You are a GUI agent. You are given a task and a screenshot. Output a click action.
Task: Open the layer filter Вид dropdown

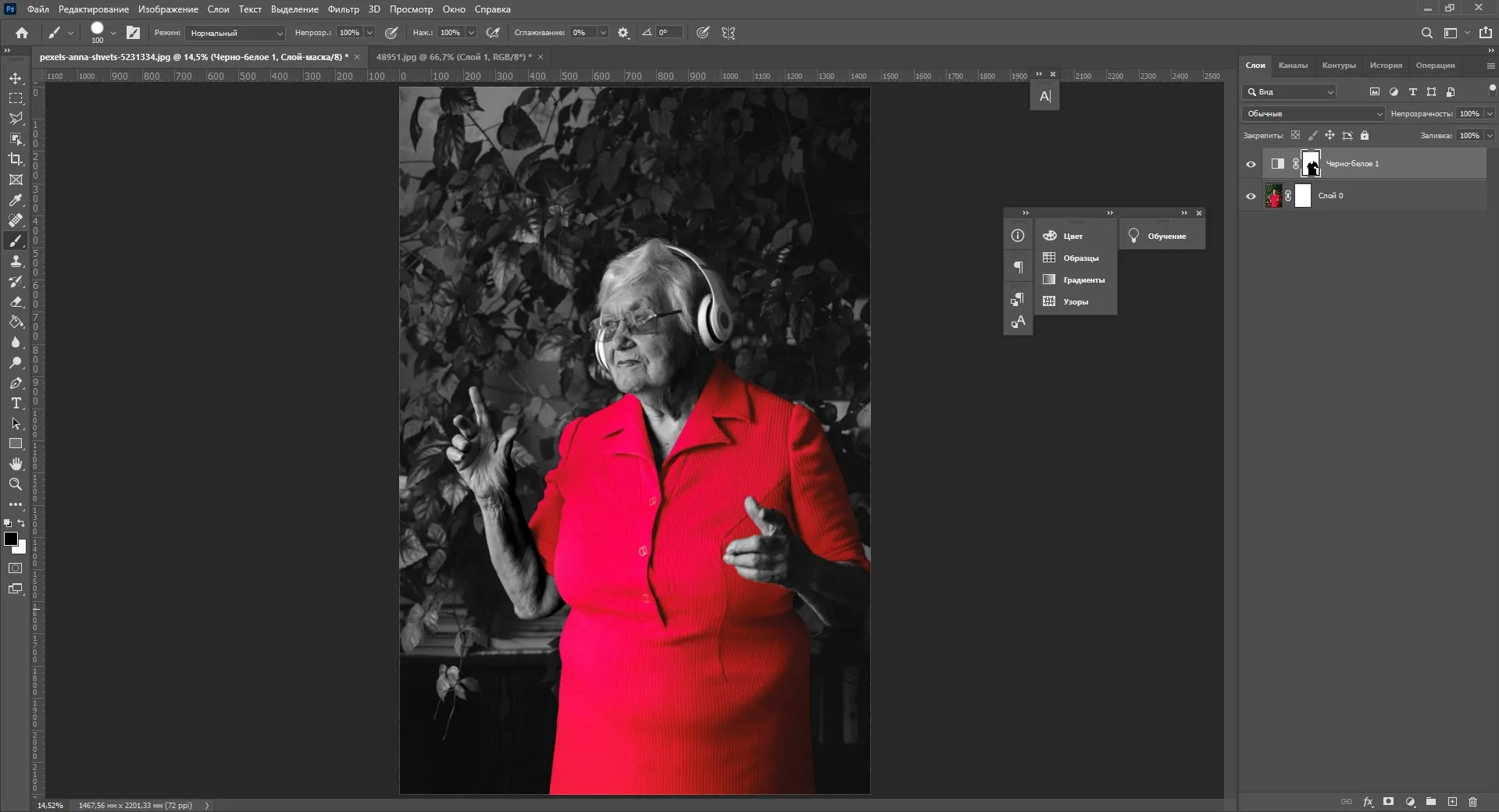pyautogui.click(x=1289, y=92)
